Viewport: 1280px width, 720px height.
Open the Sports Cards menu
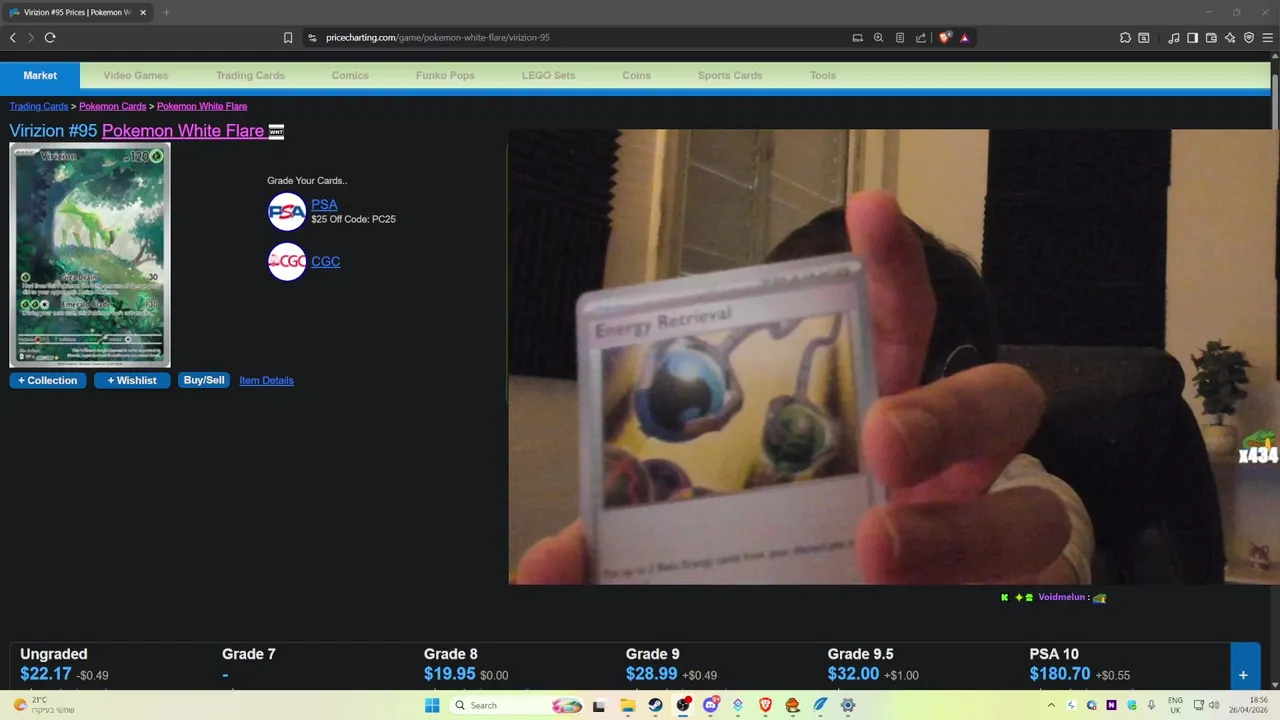point(730,75)
